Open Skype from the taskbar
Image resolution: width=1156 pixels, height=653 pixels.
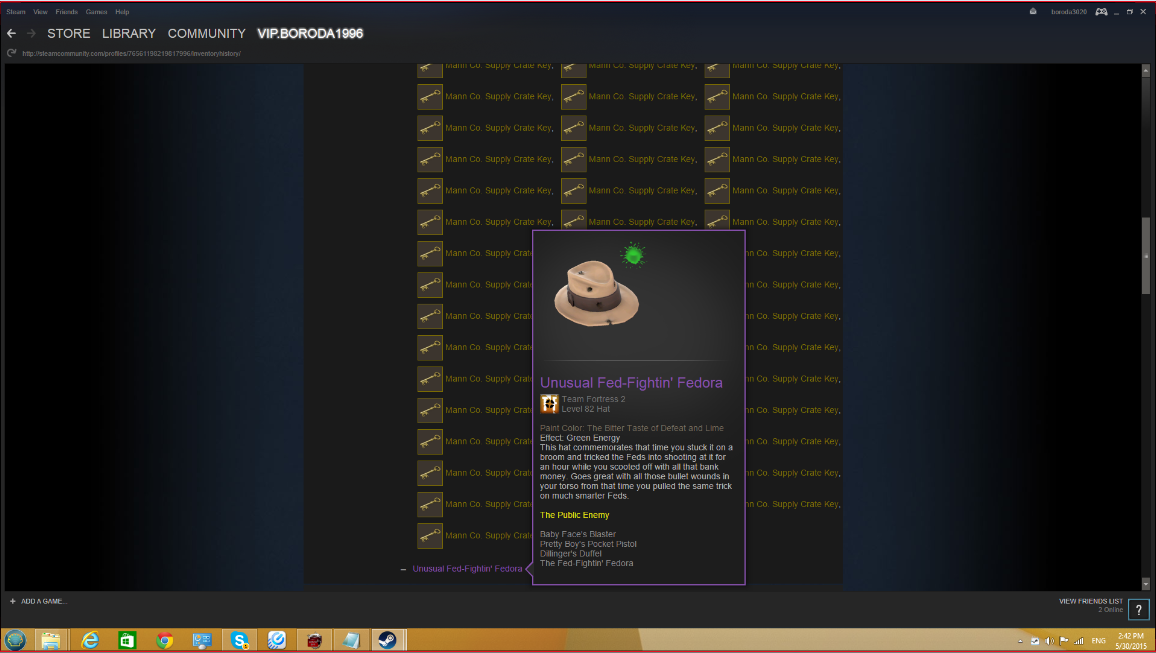[x=240, y=640]
